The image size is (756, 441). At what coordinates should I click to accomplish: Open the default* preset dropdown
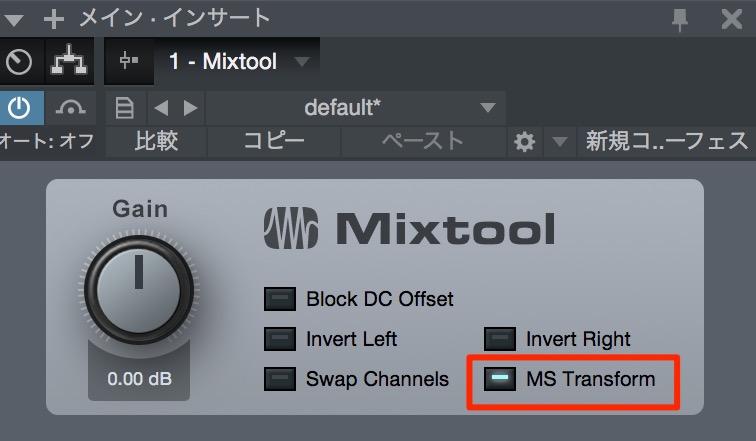356,108
